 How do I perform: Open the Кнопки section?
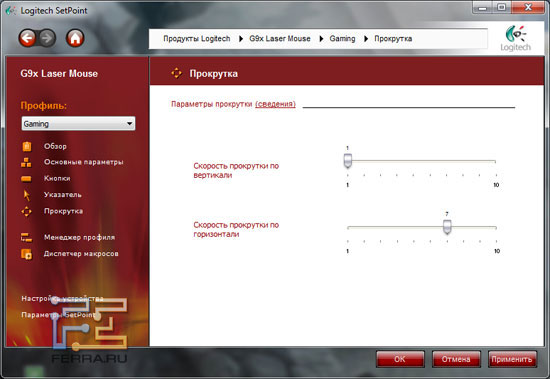[57, 178]
